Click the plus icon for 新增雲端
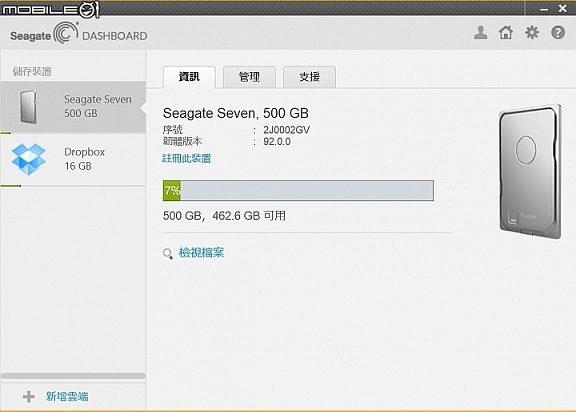This screenshot has width=576, height=412. pyautogui.click(x=29, y=396)
